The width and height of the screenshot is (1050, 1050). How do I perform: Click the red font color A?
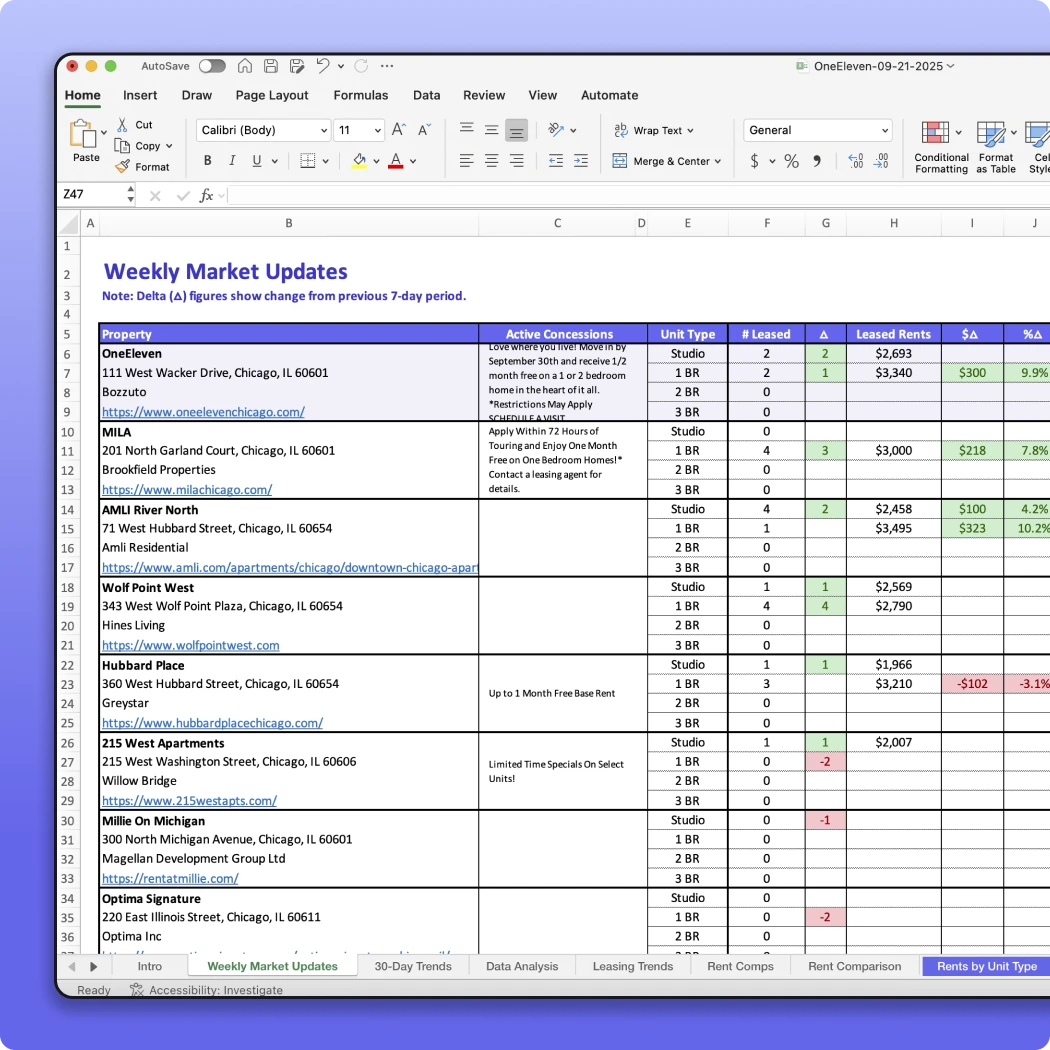pyautogui.click(x=396, y=161)
